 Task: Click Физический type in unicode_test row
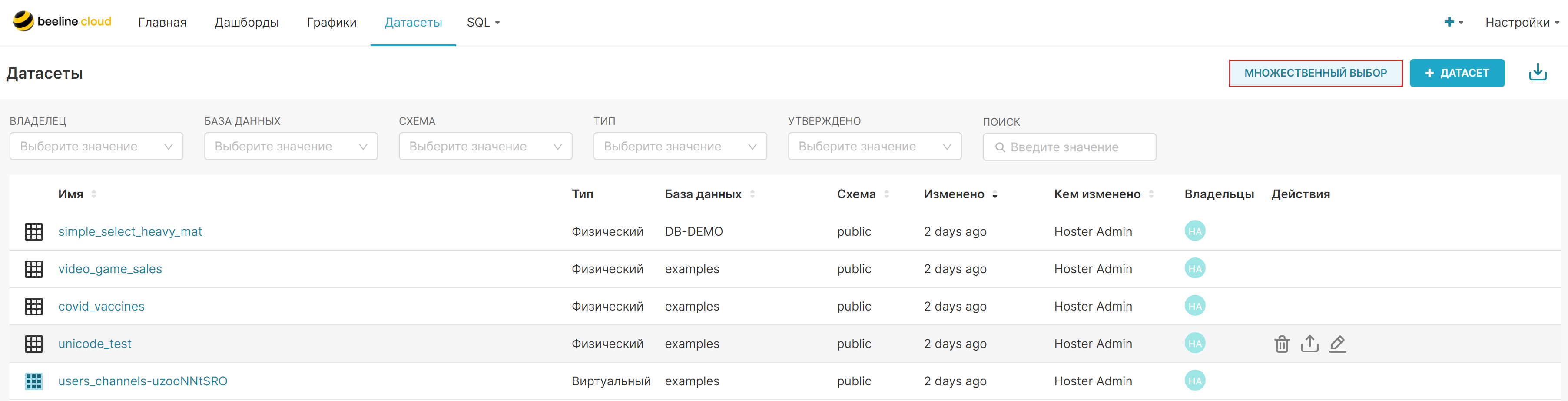(x=607, y=344)
